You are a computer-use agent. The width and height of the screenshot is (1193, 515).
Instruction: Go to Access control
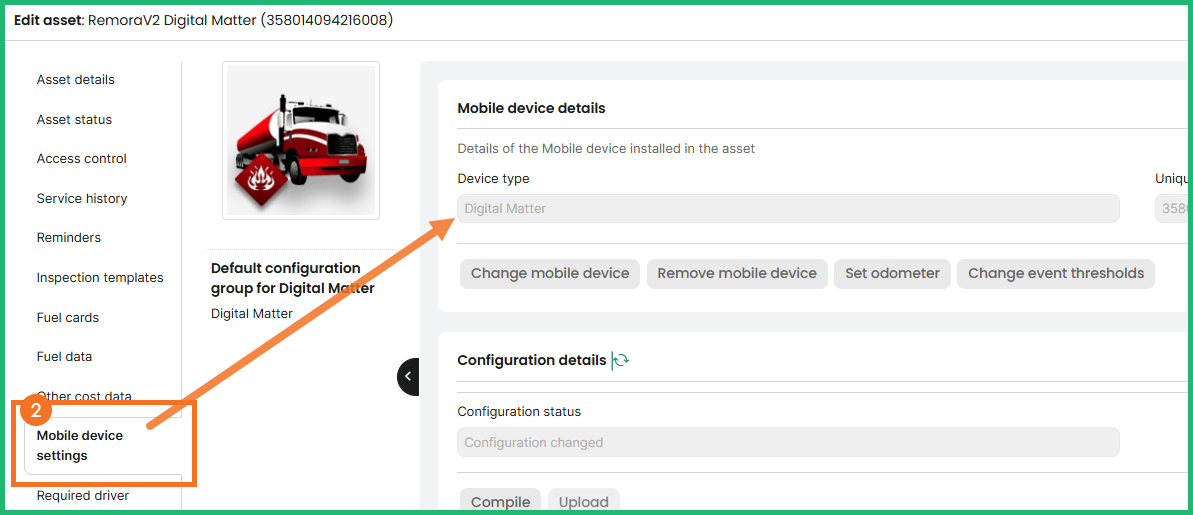point(82,159)
